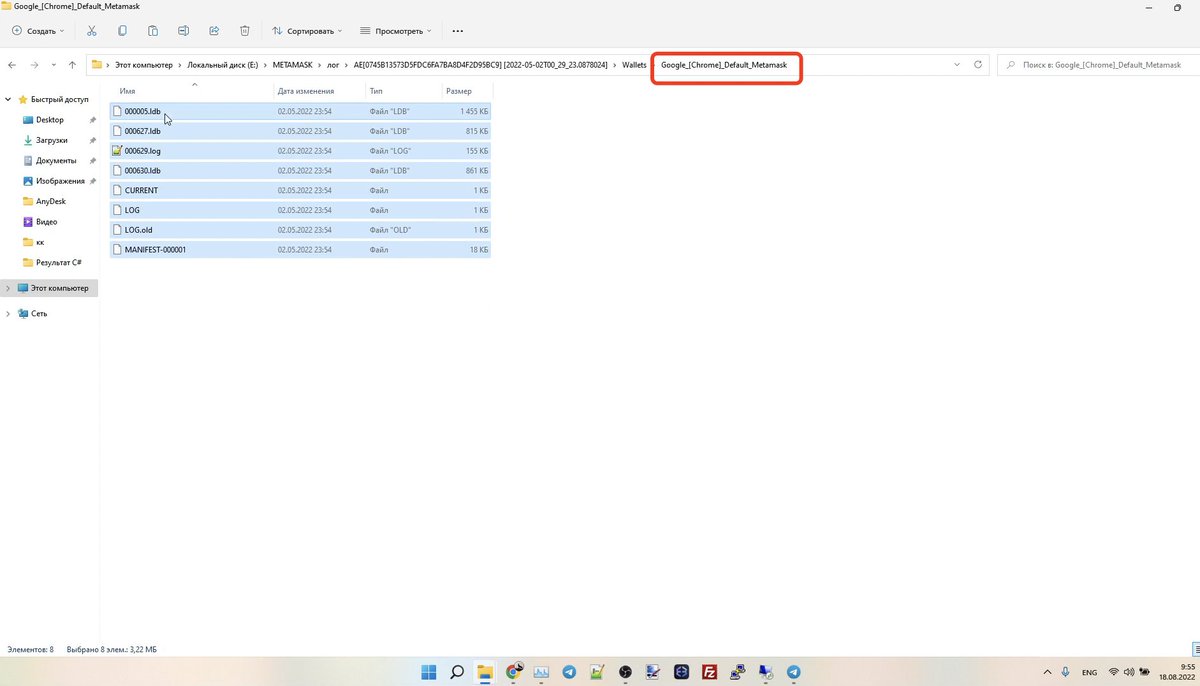This screenshot has height=686, width=1200.
Task: Go up one folder level
Action: click(x=72, y=65)
